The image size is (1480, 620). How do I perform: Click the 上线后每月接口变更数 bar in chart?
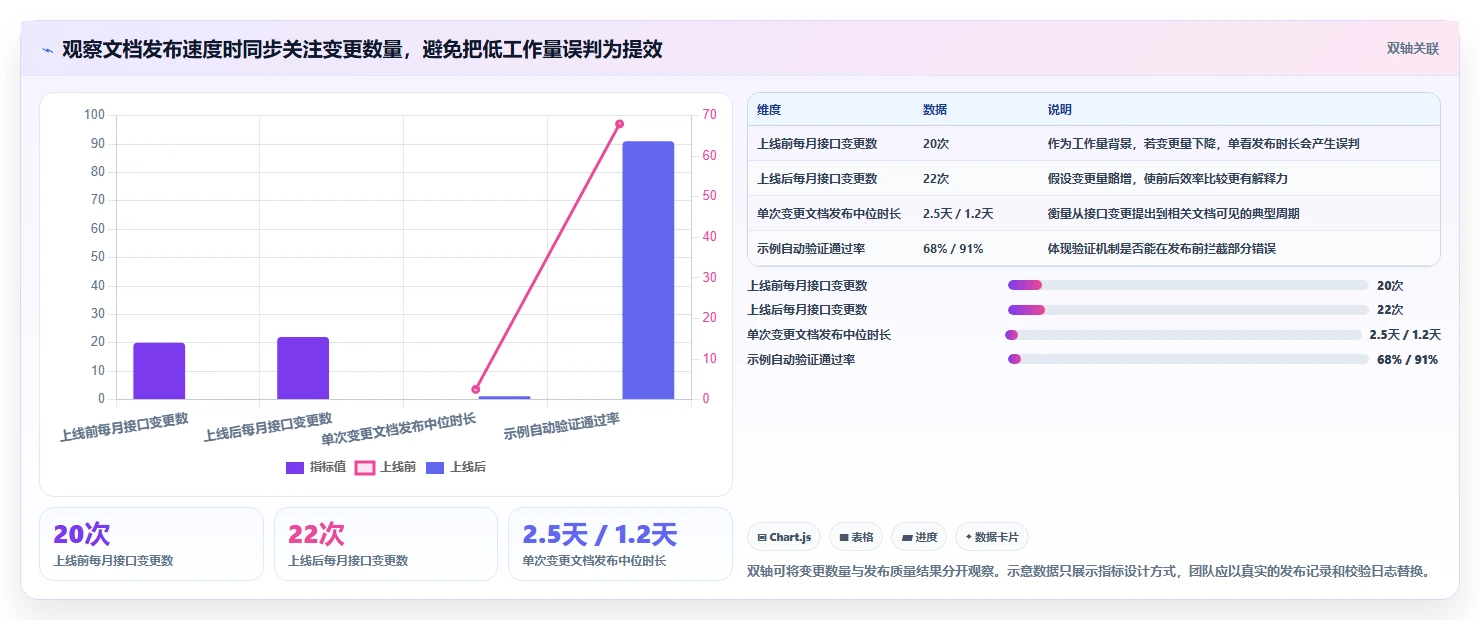coord(303,368)
